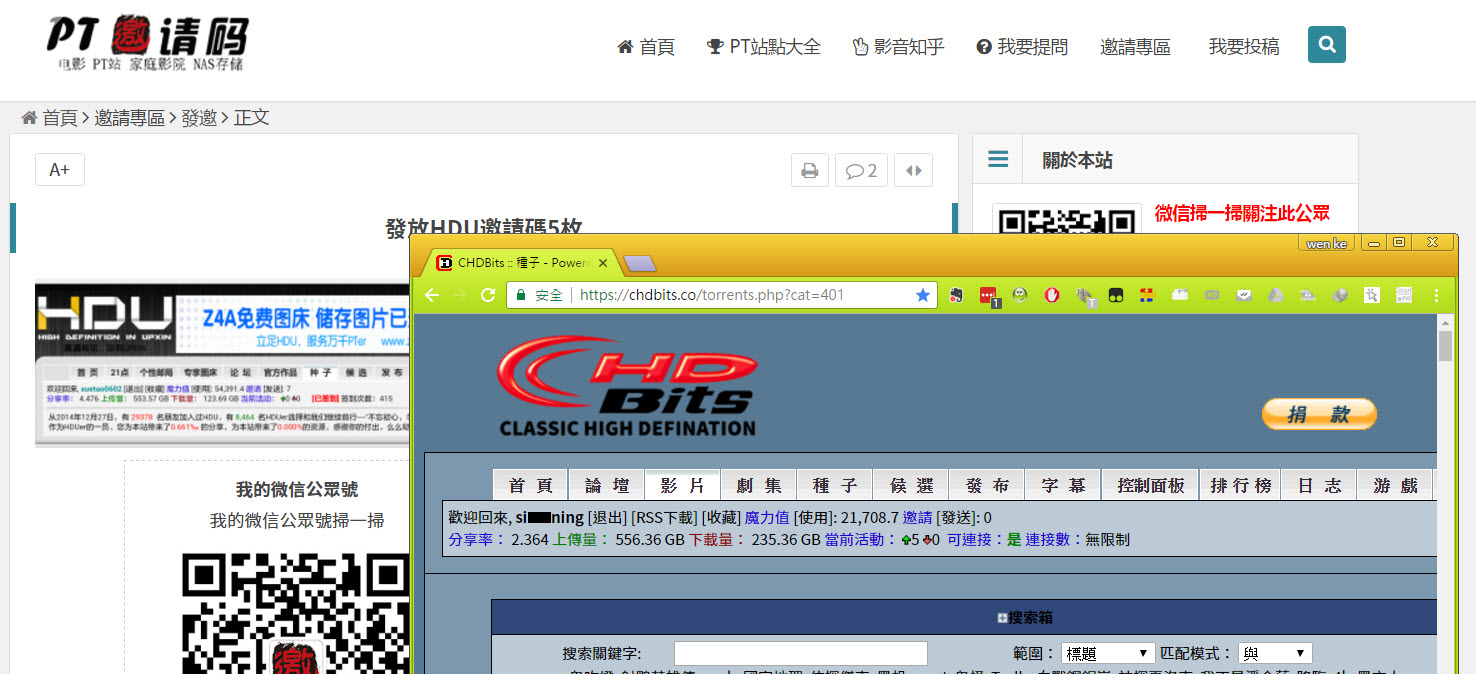The image size is (1476, 674).
Task: Click the red extension icon with badge 1
Action: click(989, 296)
